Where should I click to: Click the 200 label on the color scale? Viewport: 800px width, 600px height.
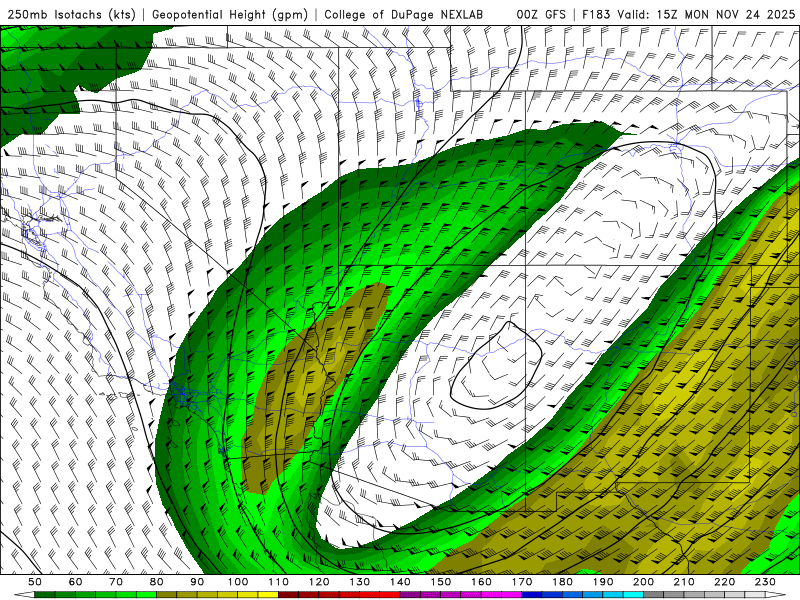[x=643, y=582]
